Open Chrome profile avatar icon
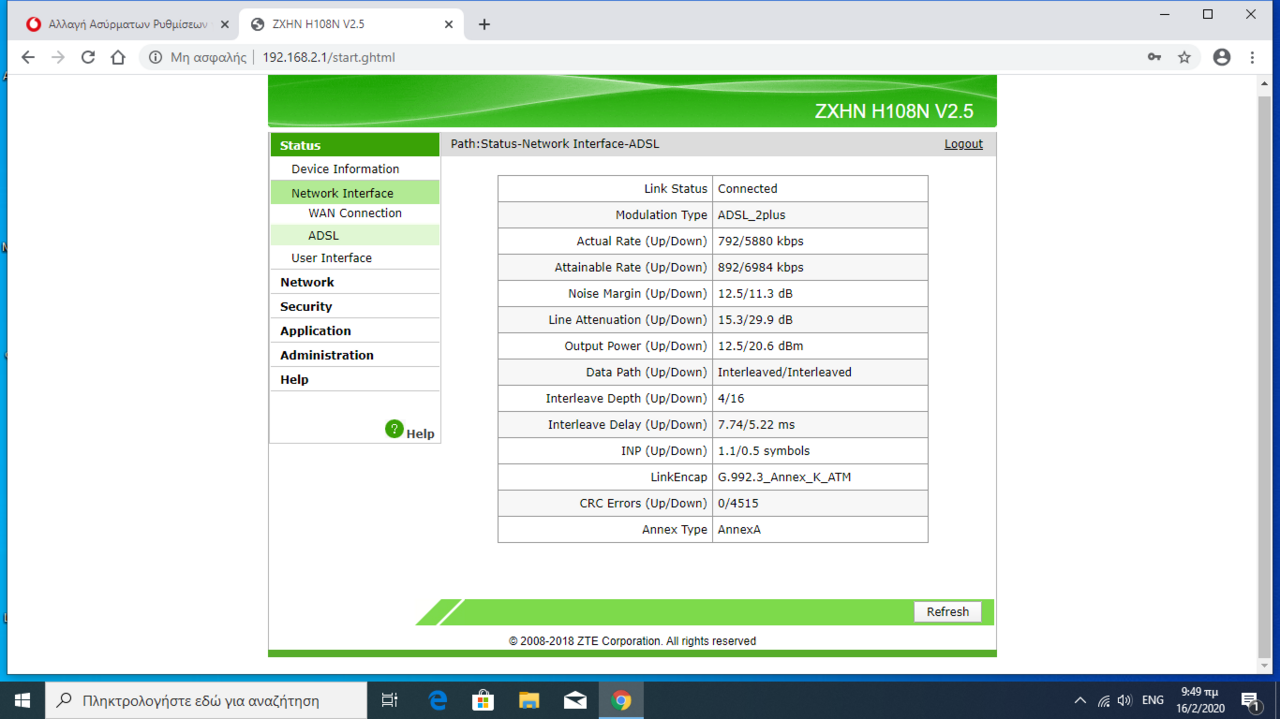This screenshot has width=1280, height=719. coord(1221,57)
